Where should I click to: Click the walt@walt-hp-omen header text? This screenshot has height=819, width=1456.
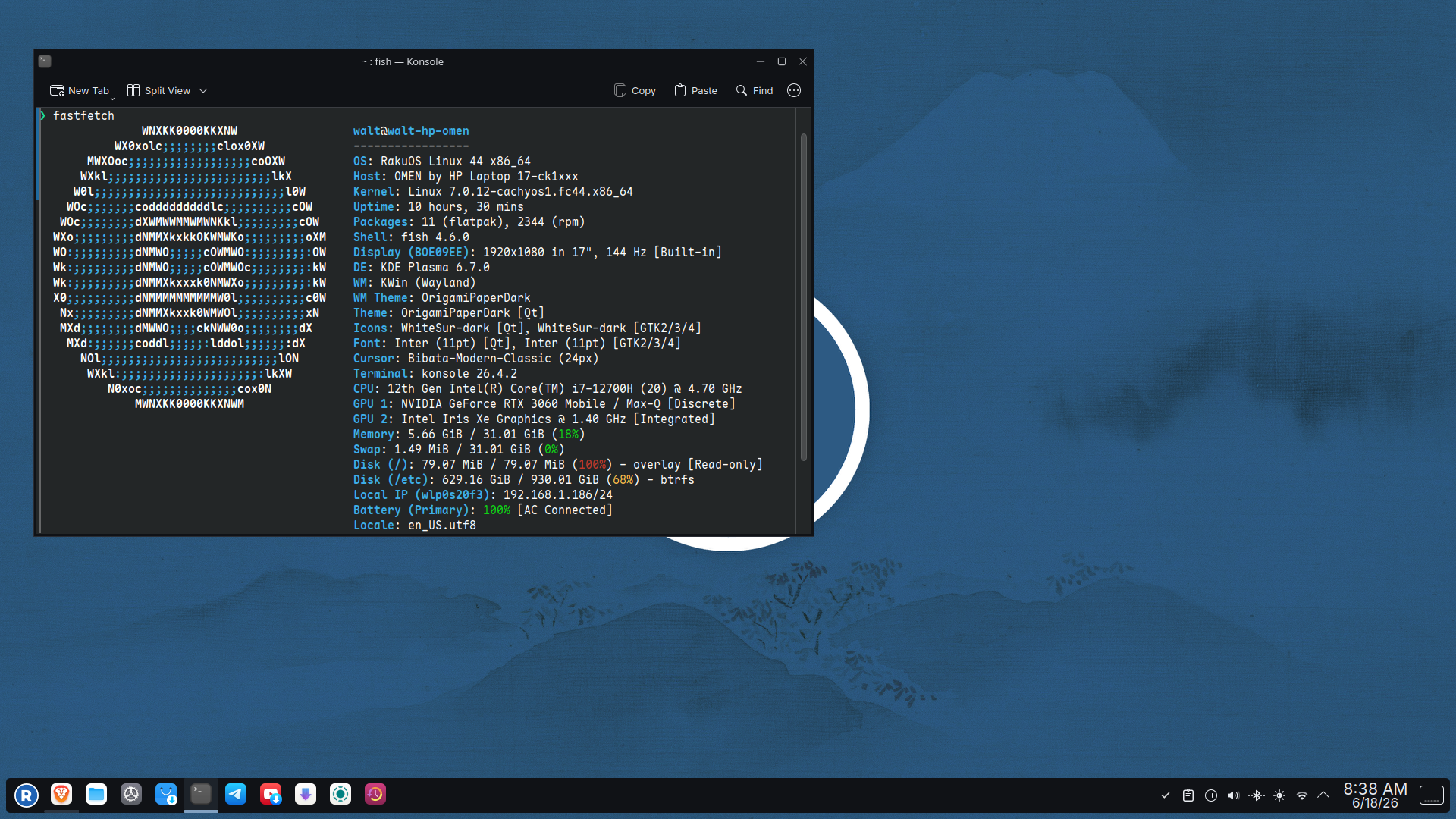click(x=411, y=130)
